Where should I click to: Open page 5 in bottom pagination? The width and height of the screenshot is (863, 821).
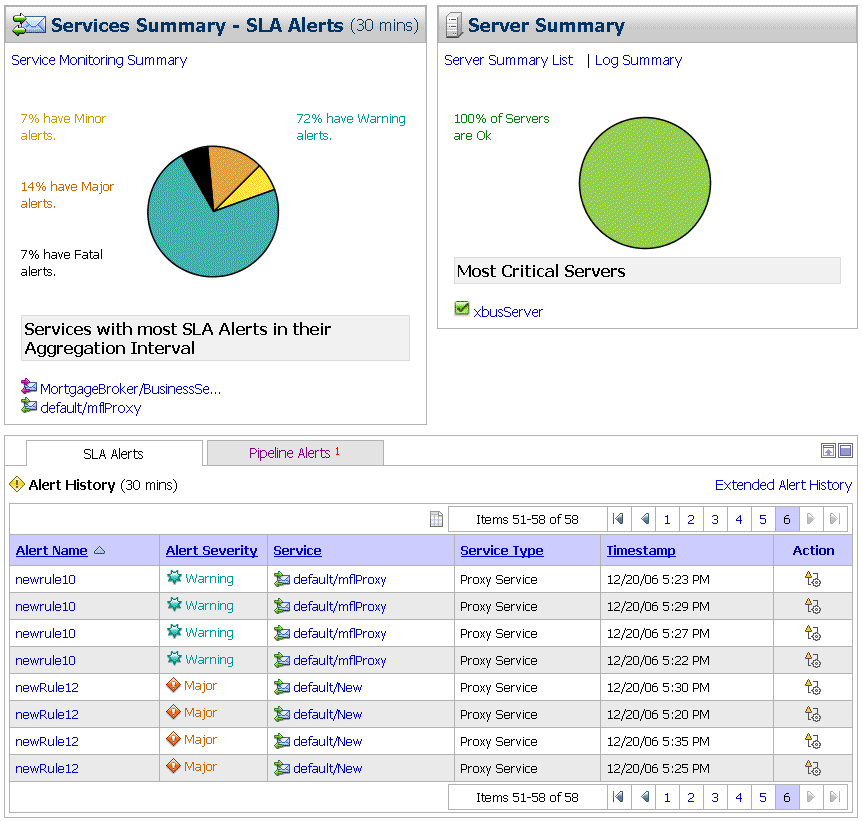click(763, 797)
